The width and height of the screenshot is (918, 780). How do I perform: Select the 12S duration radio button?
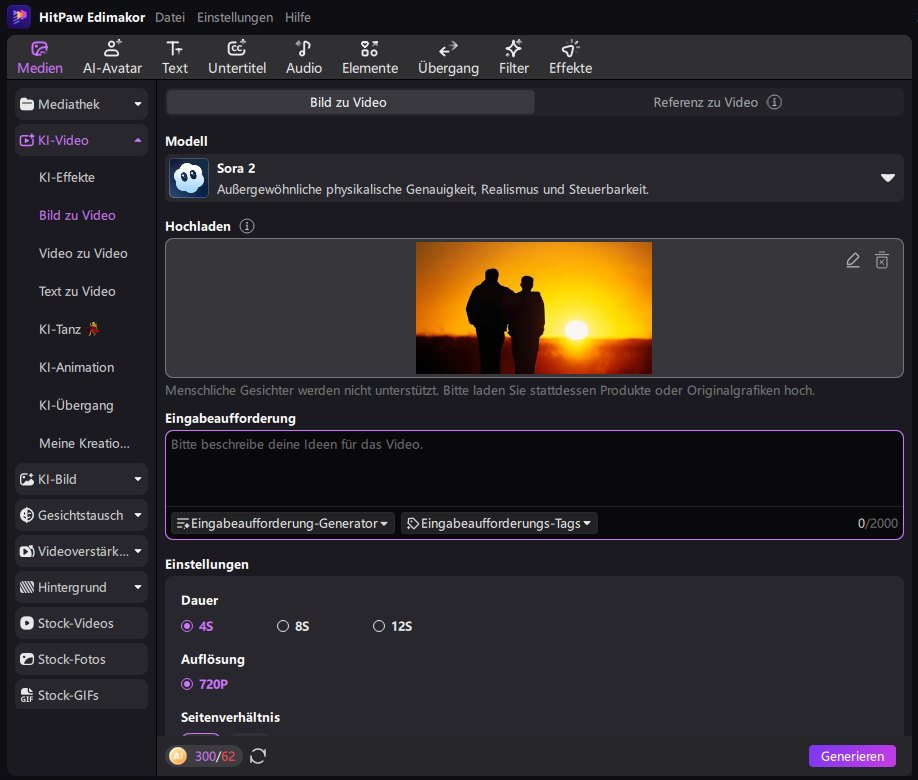[x=379, y=626]
